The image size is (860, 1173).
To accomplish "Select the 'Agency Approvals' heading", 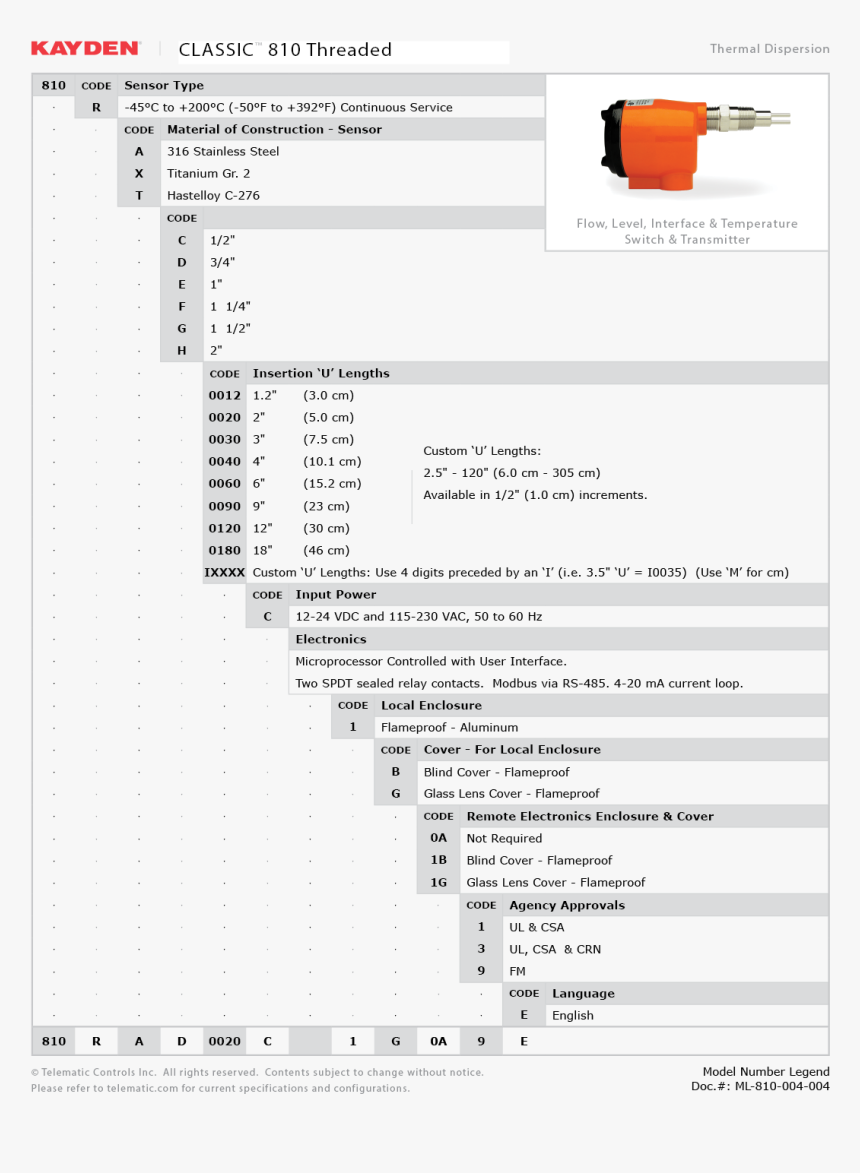I will click(x=567, y=905).
